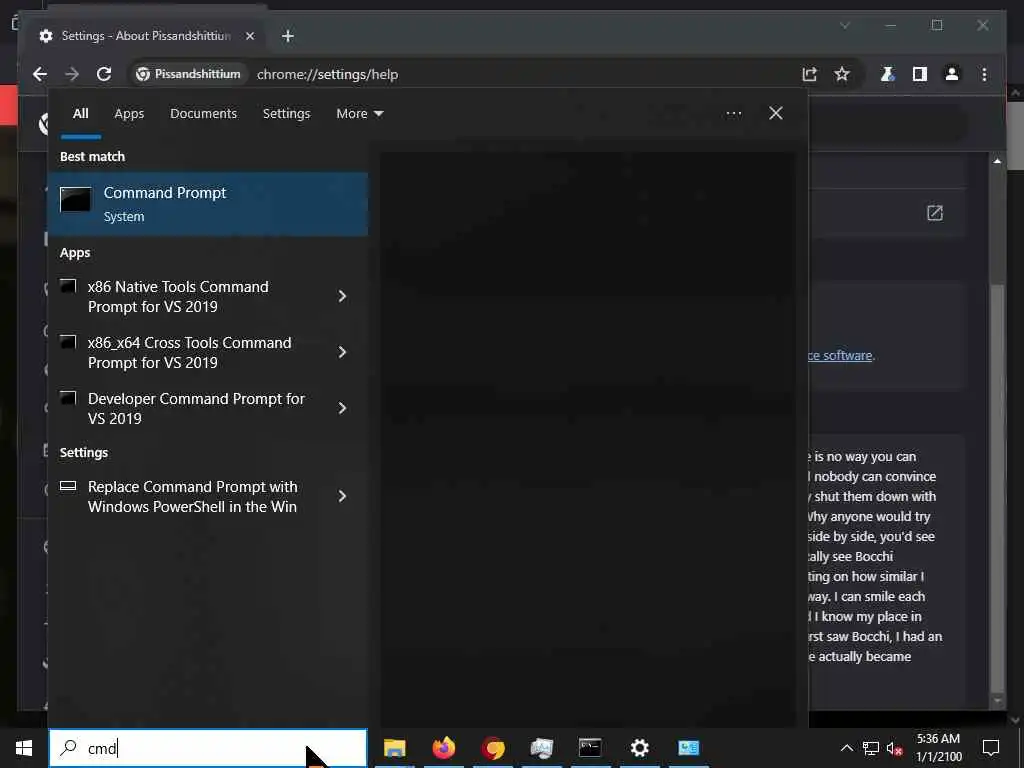The height and width of the screenshot is (768, 1024).
Task: Open the notification center icon
Action: coord(991,748)
